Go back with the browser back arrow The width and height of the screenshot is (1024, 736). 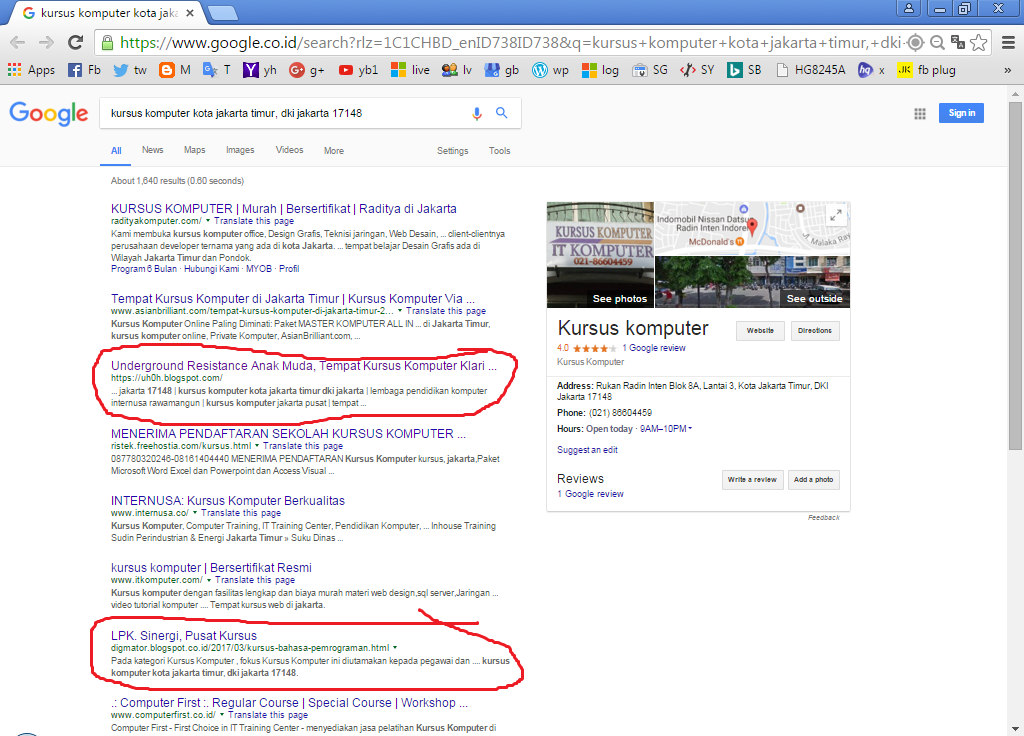18,43
